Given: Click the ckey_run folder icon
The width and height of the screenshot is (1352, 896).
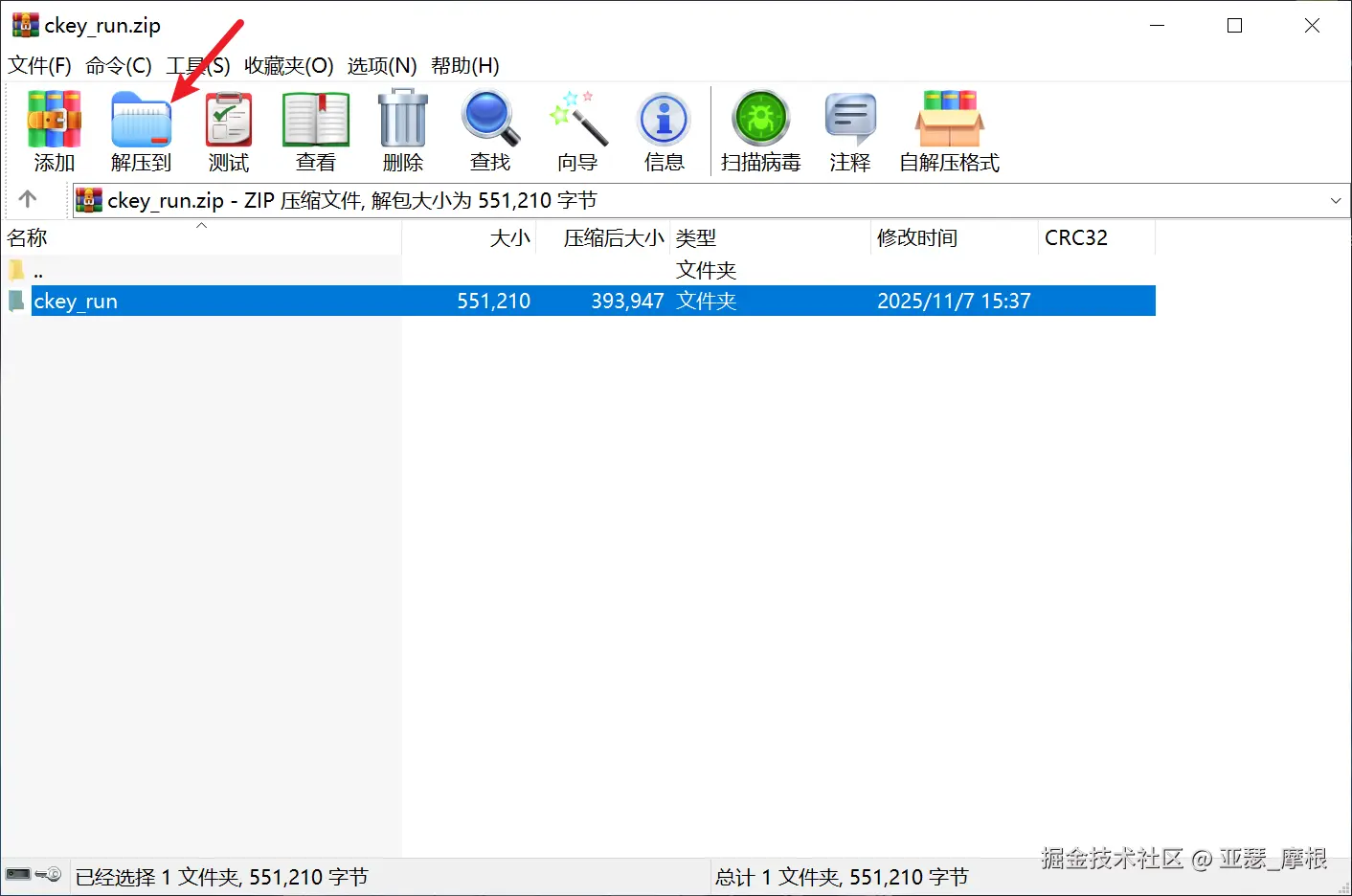Looking at the screenshot, I should 16,301.
